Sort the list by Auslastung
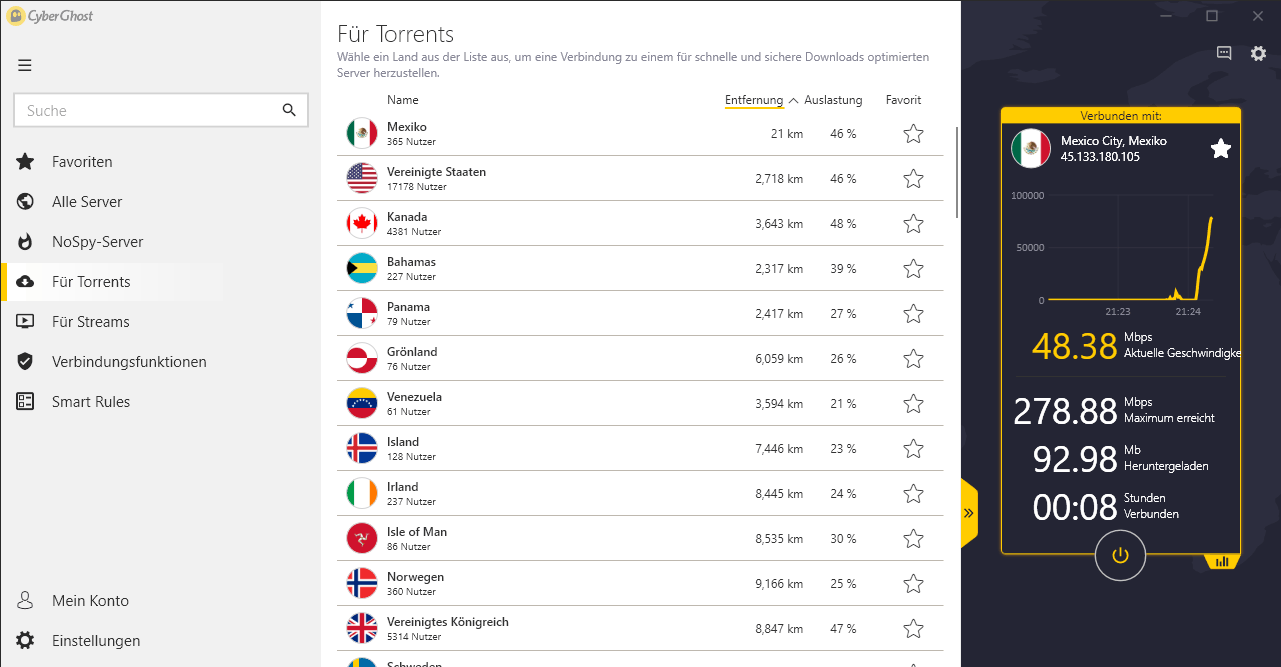The width and height of the screenshot is (1281, 667). [x=833, y=100]
